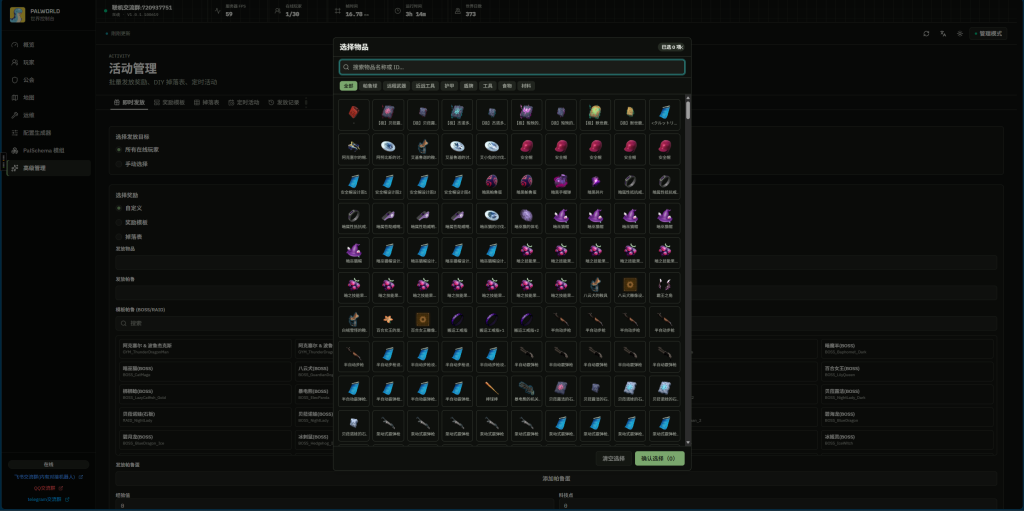
Task: Filter items by the 全部 category chip
Action: tap(348, 86)
